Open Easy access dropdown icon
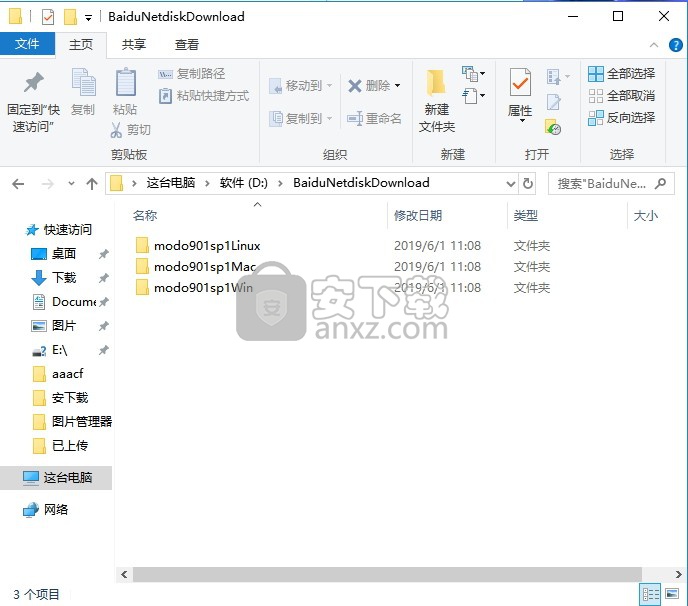The image size is (688, 606). [x=473, y=96]
